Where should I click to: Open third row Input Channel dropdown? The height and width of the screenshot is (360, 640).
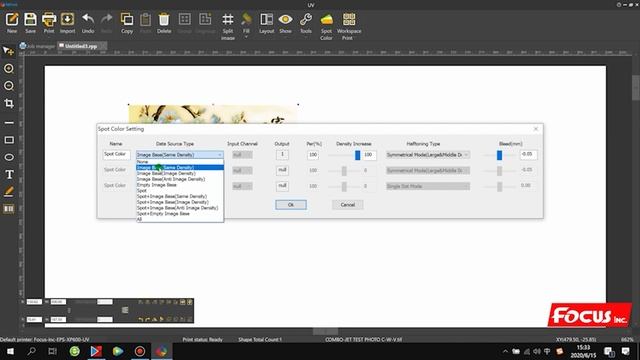click(242, 186)
